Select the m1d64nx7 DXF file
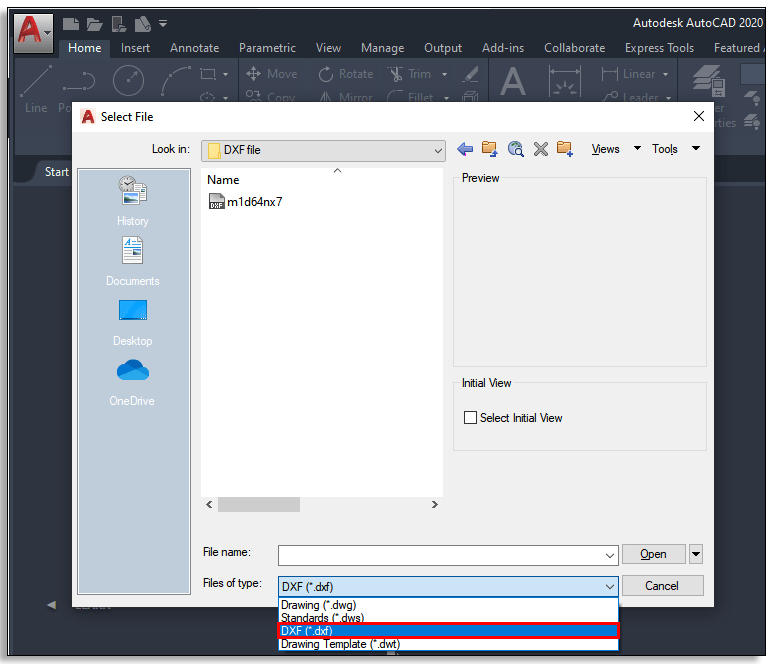 click(x=246, y=202)
